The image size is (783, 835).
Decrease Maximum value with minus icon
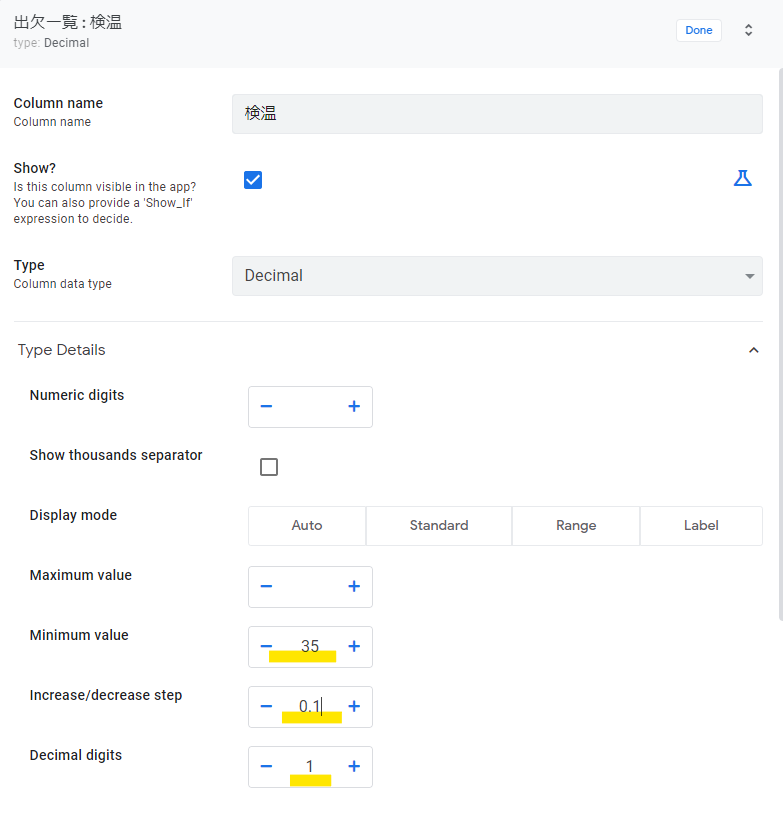click(266, 586)
